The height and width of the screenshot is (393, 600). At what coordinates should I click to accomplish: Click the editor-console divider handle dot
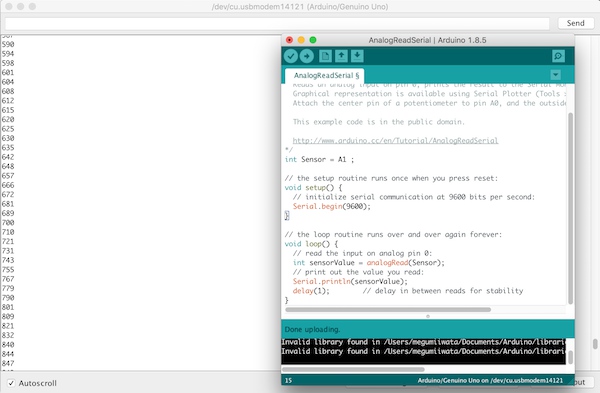coord(428,316)
